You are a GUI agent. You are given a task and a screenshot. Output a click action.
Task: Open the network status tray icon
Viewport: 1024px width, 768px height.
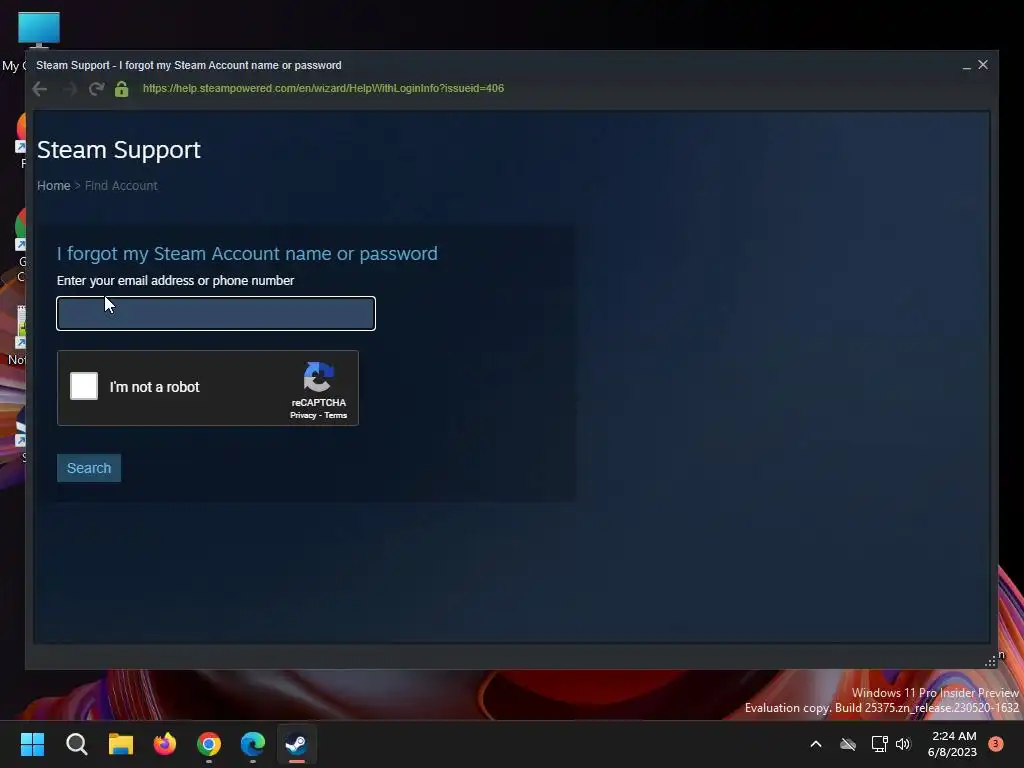[x=879, y=744]
